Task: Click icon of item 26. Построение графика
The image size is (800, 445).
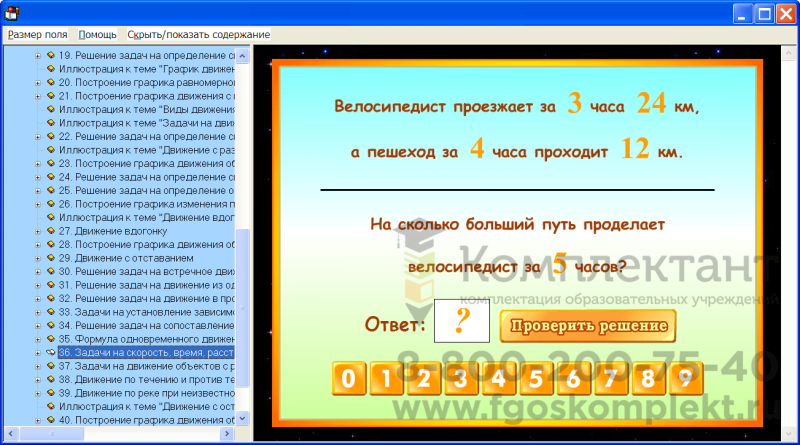Action: tap(51, 204)
